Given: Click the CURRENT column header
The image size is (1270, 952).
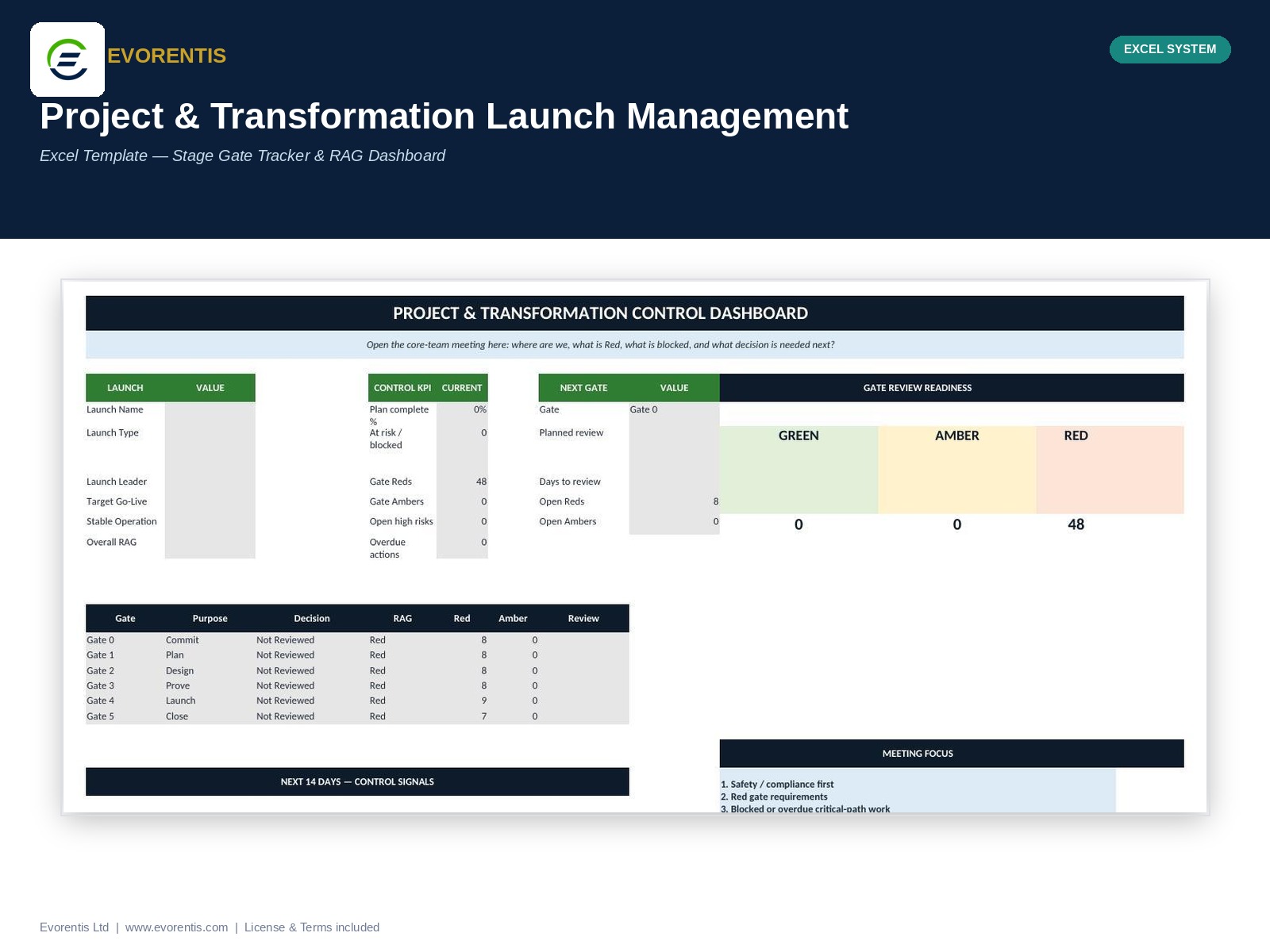Looking at the screenshot, I should pyautogui.click(x=462, y=388).
